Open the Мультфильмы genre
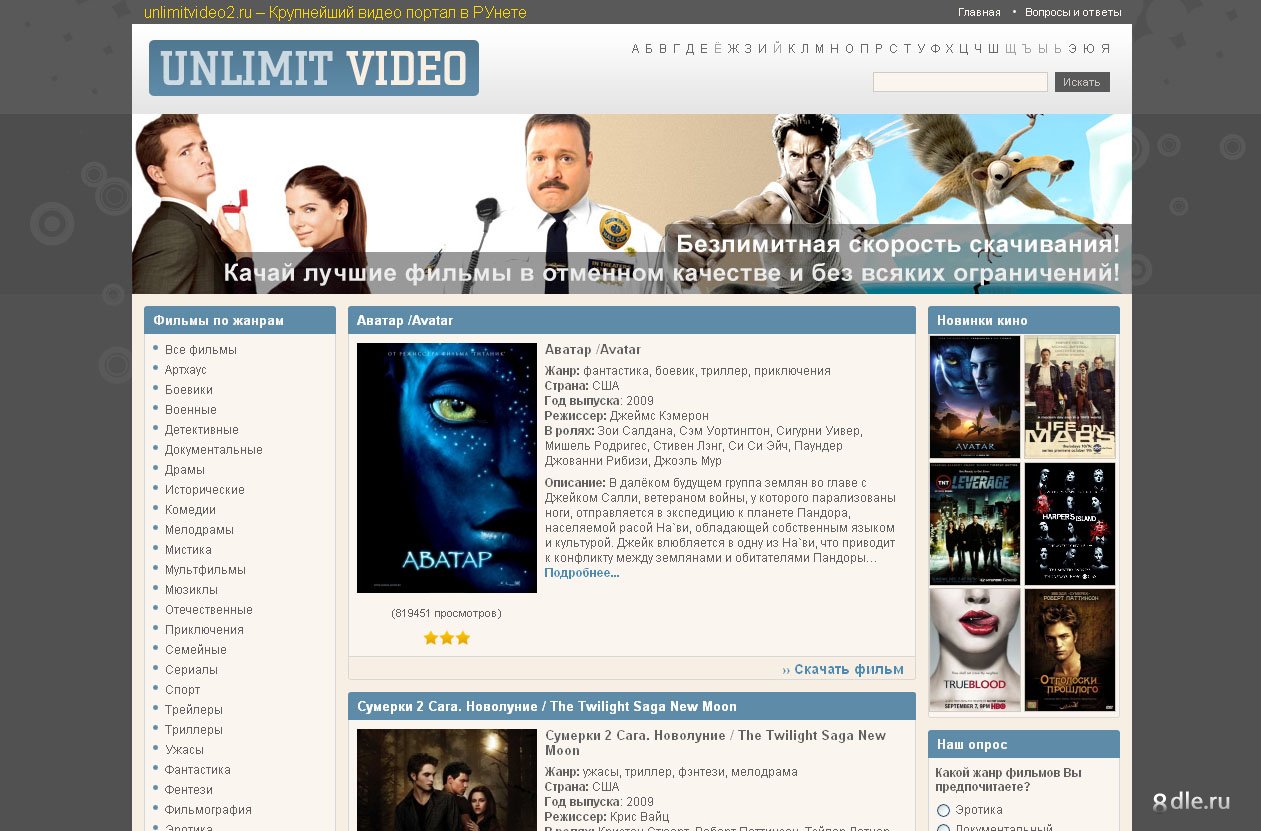This screenshot has height=831, width=1261. [205, 570]
